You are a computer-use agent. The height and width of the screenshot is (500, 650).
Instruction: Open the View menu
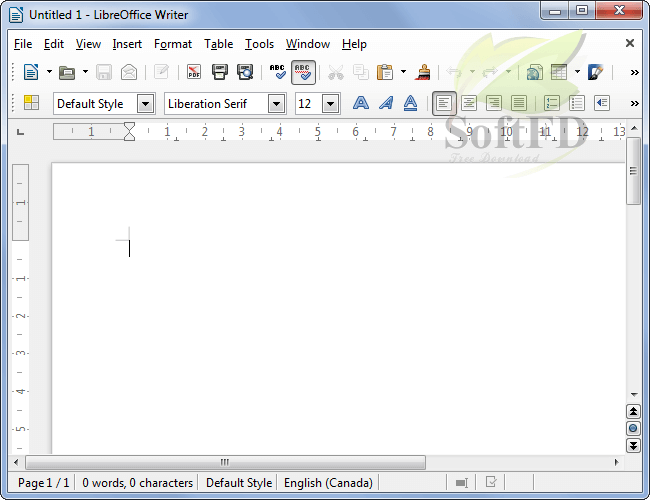pos(88,44)
